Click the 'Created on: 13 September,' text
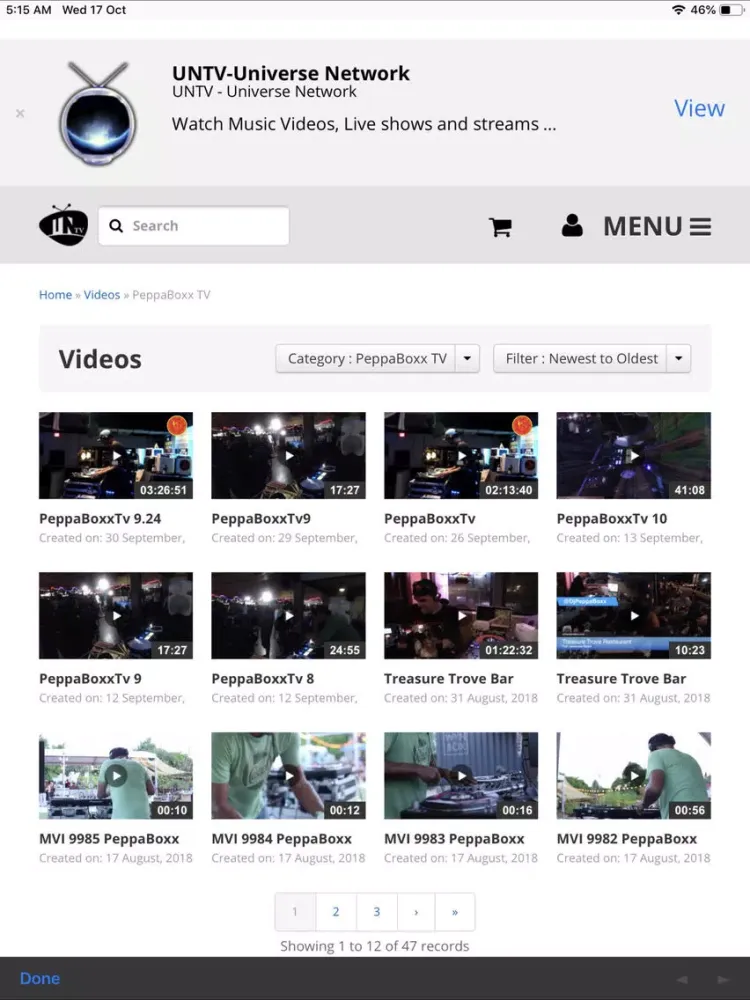750x1000 pixels. tap(630, 538)
